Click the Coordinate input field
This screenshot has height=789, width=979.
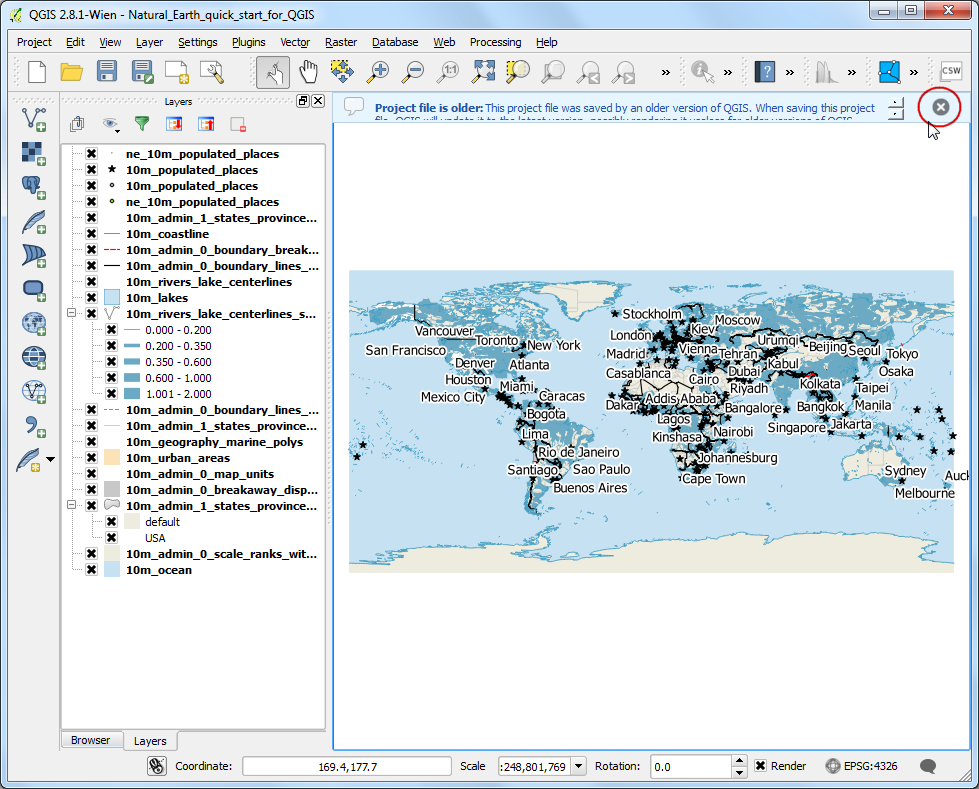pyautogui.click(x=347, y=766)
